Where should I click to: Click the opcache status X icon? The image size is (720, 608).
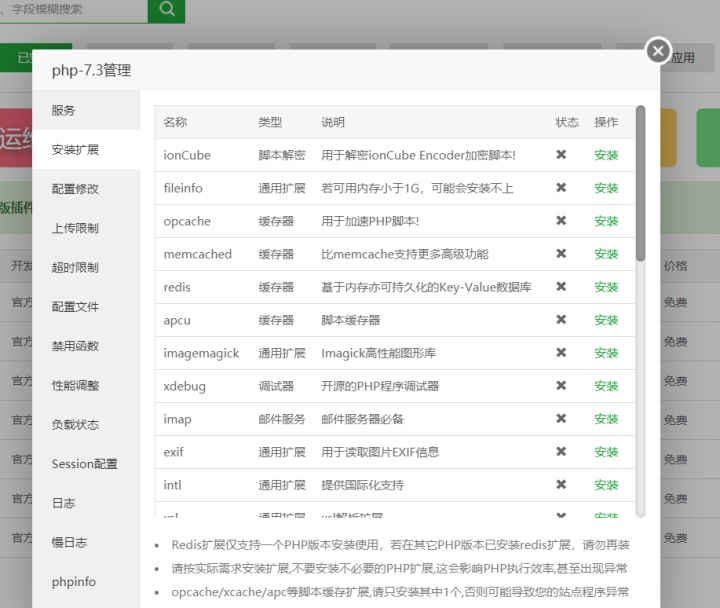[x=561, y=221]
